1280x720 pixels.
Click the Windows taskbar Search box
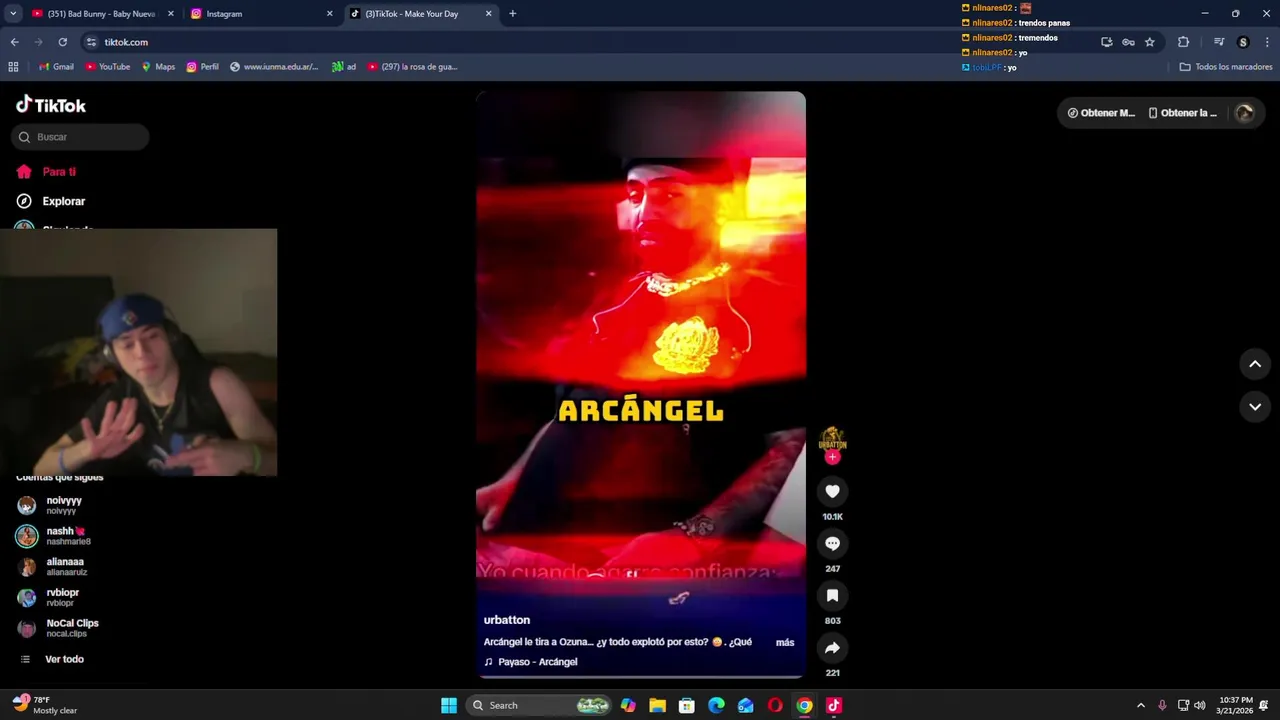coord(538,705)
